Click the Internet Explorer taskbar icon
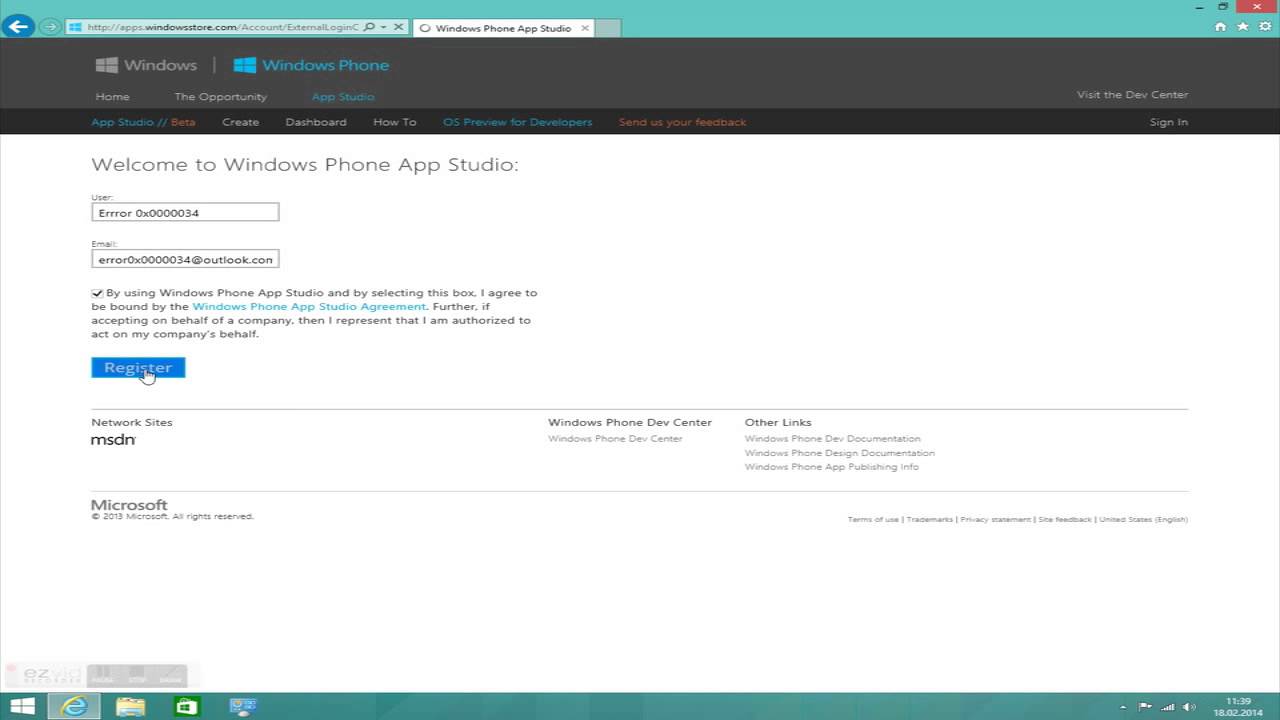 [x=74, y=706]
